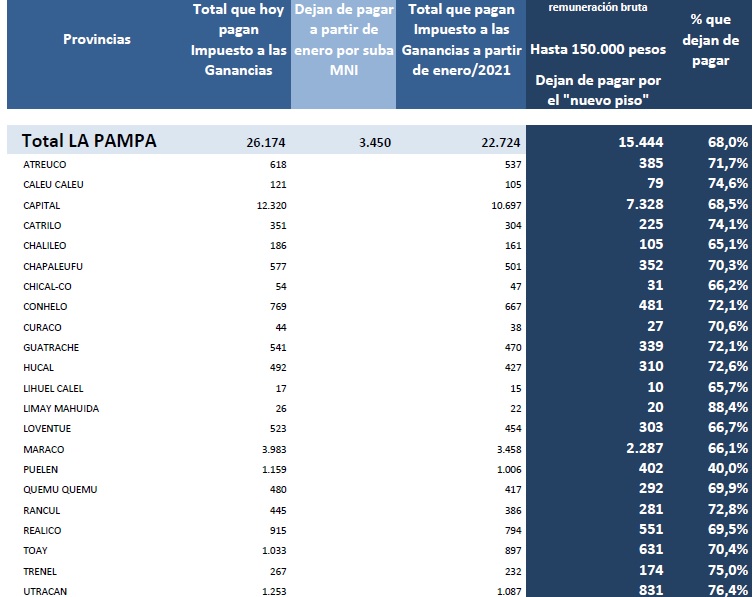Viewport: 755px width, 597px height.
Task: Select the 71,7% value for ATREUCO
Action: (728, 163)
